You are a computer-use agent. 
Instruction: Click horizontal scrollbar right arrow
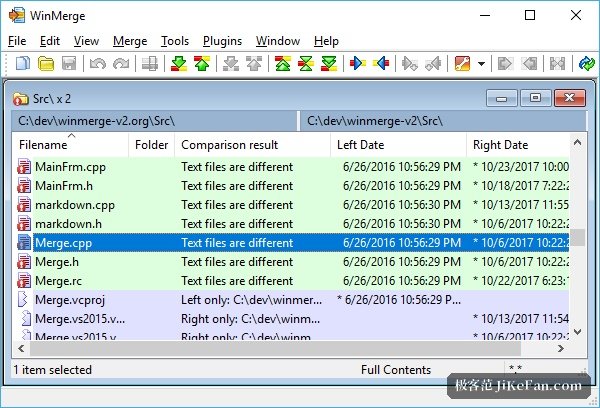[x=561, y=348]
